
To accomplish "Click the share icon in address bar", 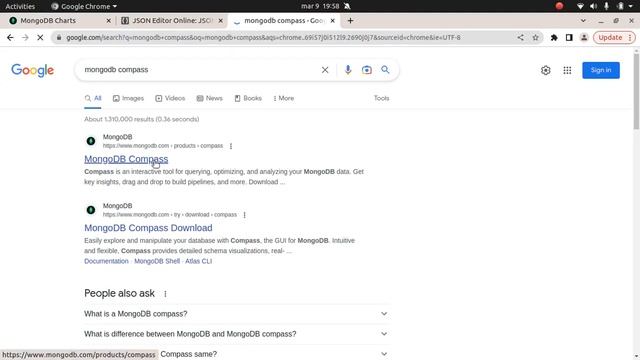I will point(520,38).
